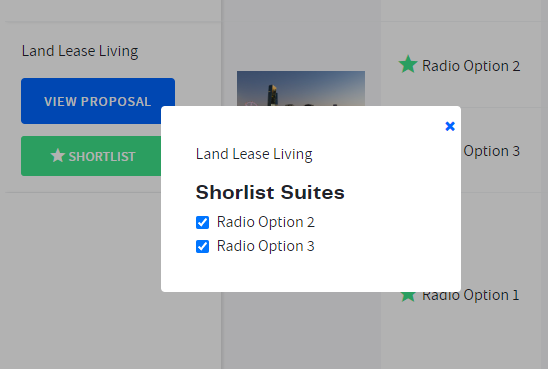Uncheck the Radio Option 3 checkbox
Screen dimensions: 548x369
pyautogui.click(x=202, y=246)
